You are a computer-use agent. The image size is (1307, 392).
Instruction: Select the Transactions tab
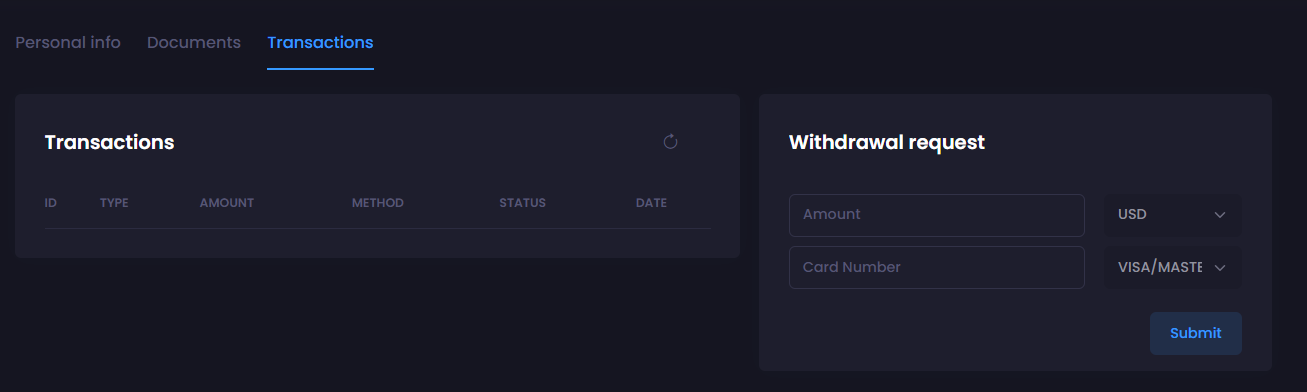tap(320, 43)
